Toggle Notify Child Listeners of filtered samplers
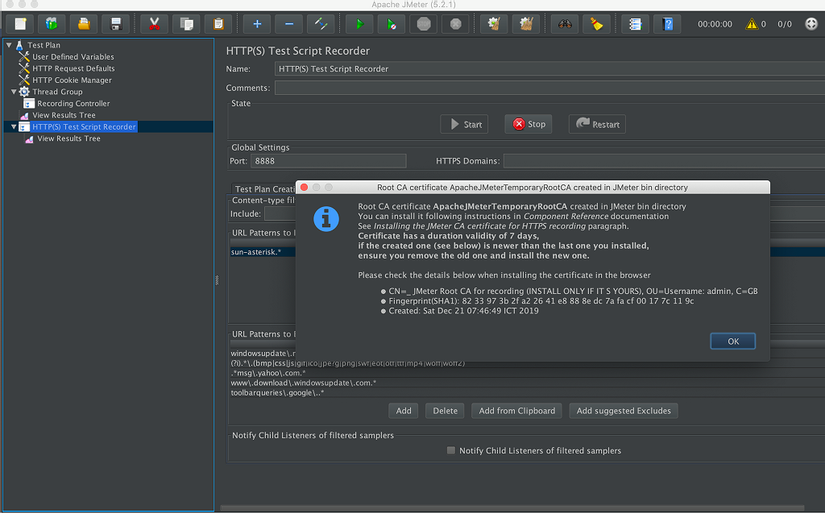 click(x=451, y=450)
